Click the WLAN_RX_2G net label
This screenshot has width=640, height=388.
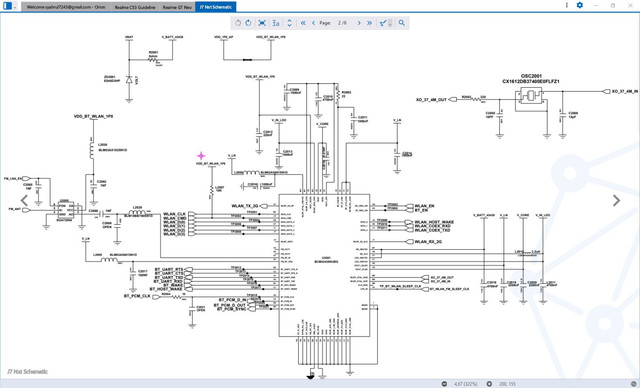[428, 242]
